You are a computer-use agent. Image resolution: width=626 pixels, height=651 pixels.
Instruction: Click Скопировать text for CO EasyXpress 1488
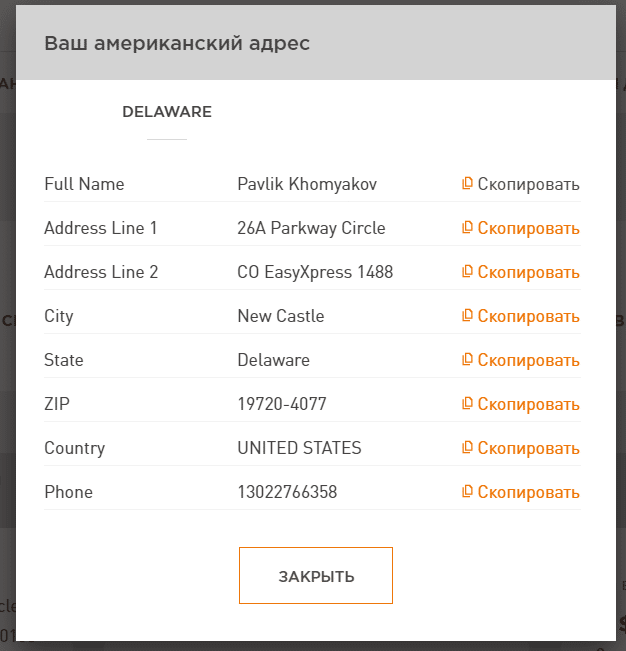click(528, 272)
